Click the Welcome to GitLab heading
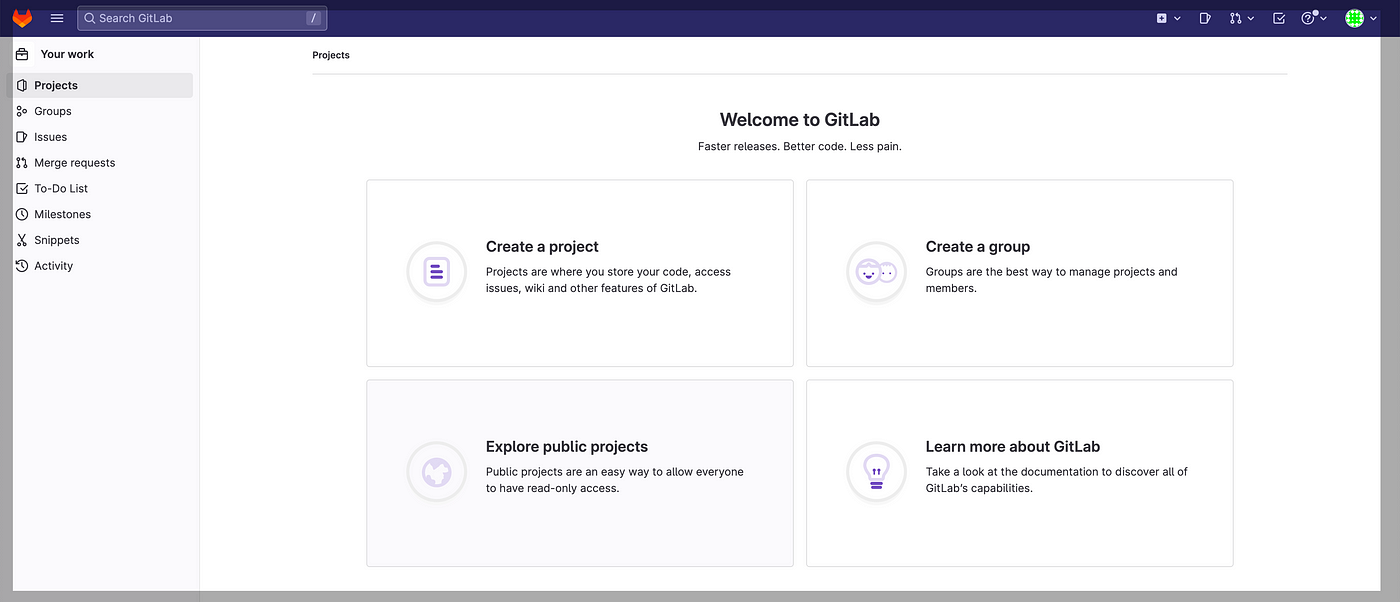The image size is (1400, 602). (800, 120)
